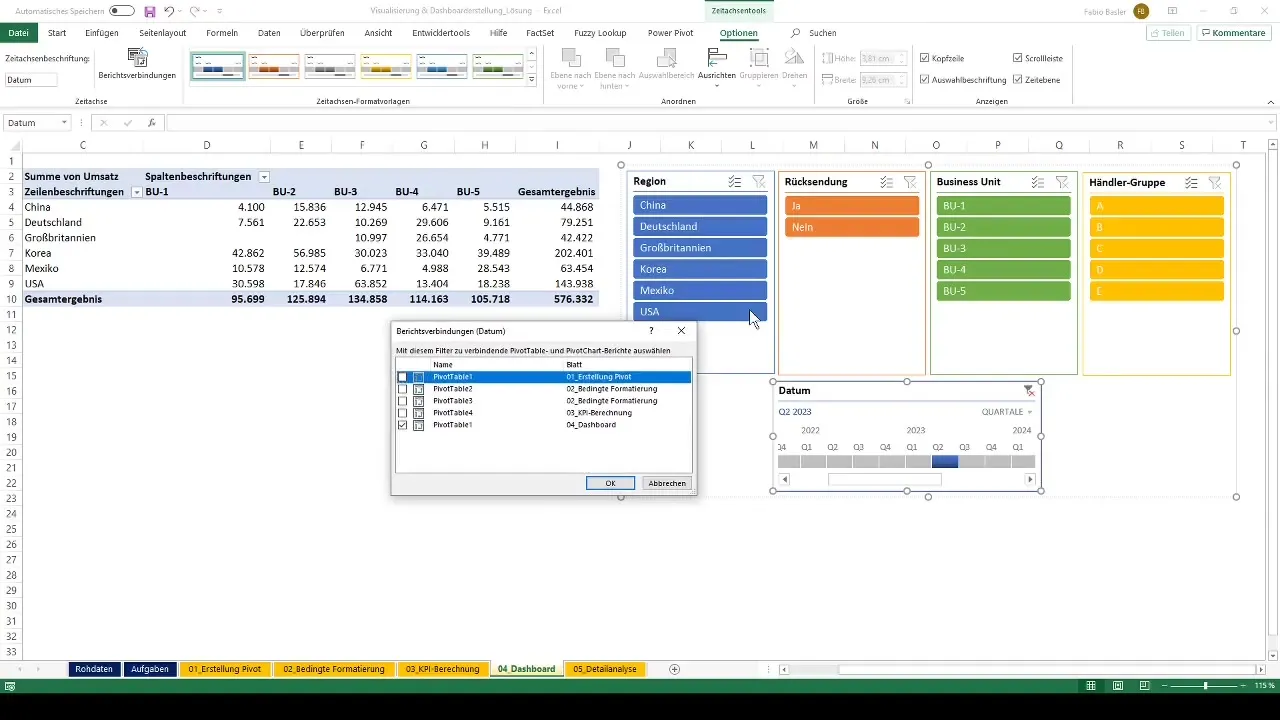Click Abbrechen in the dialog

point(667,483)
